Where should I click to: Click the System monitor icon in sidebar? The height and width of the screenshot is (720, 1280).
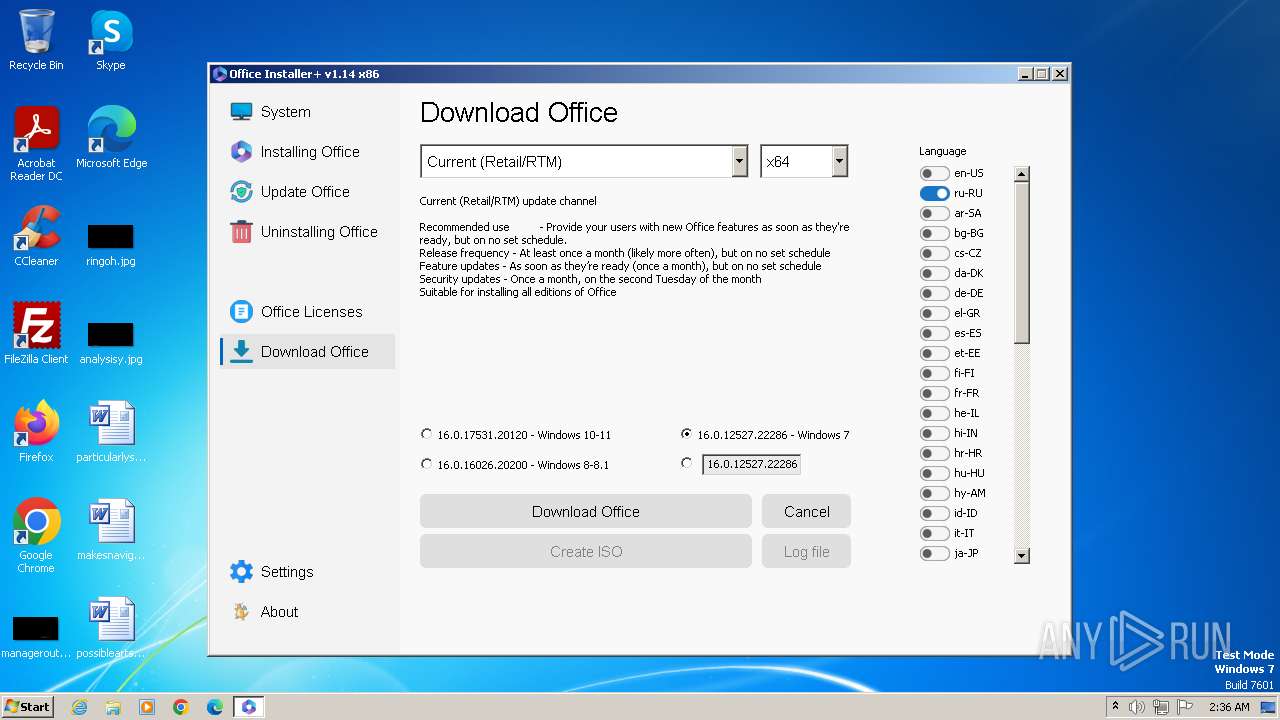click(241, 112)
